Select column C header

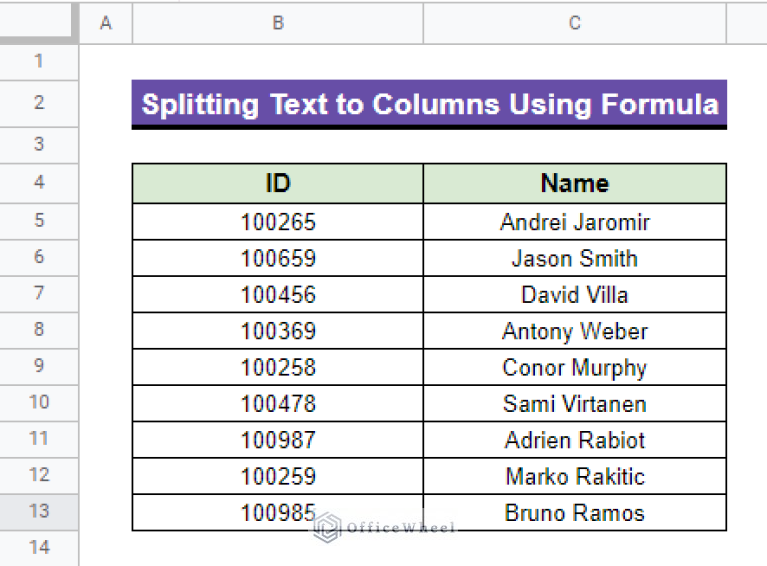[x=574, y=23]
